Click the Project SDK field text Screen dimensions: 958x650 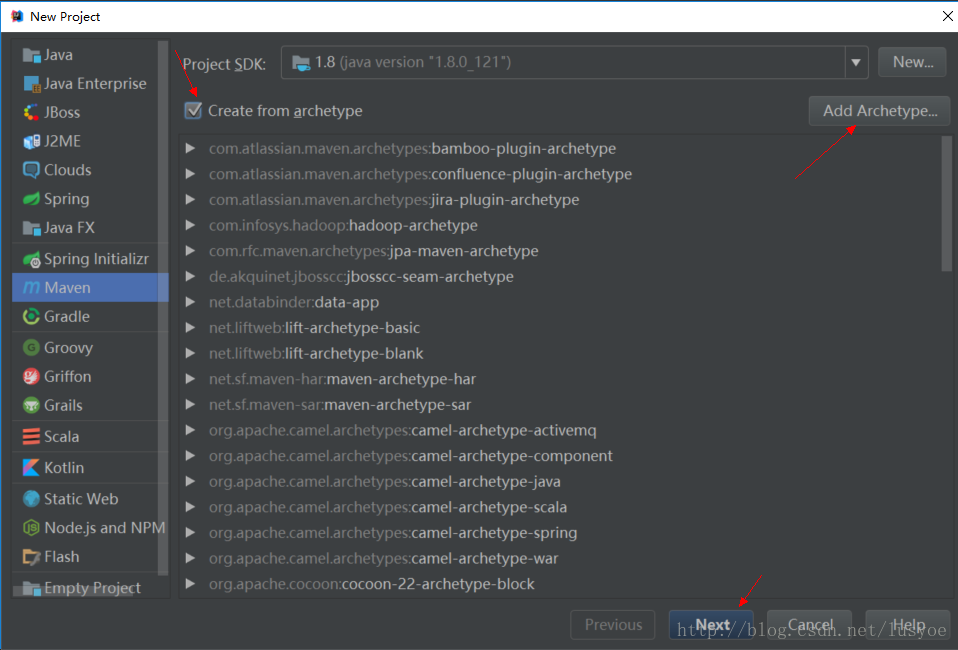[413, 62]
